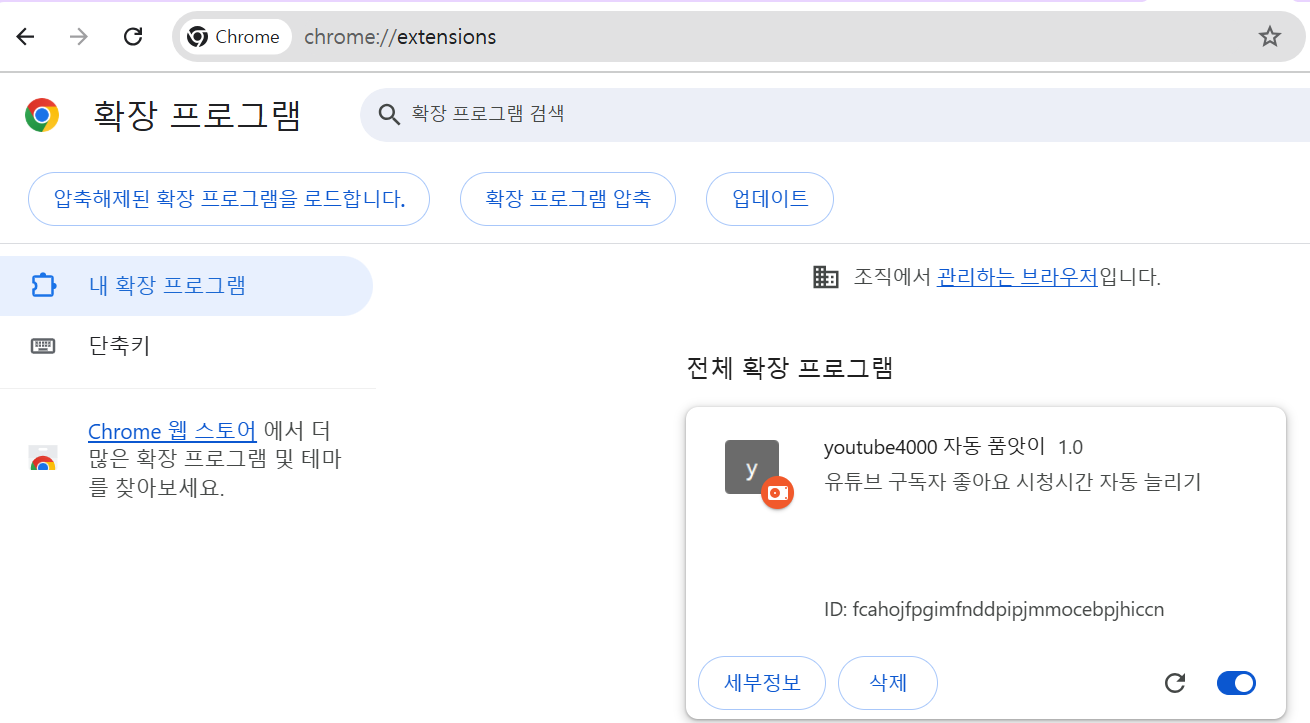Click the 전체 확장 프로그램 heading
Viewport: 1310px width, 723px height.
[x=789, y=368]
